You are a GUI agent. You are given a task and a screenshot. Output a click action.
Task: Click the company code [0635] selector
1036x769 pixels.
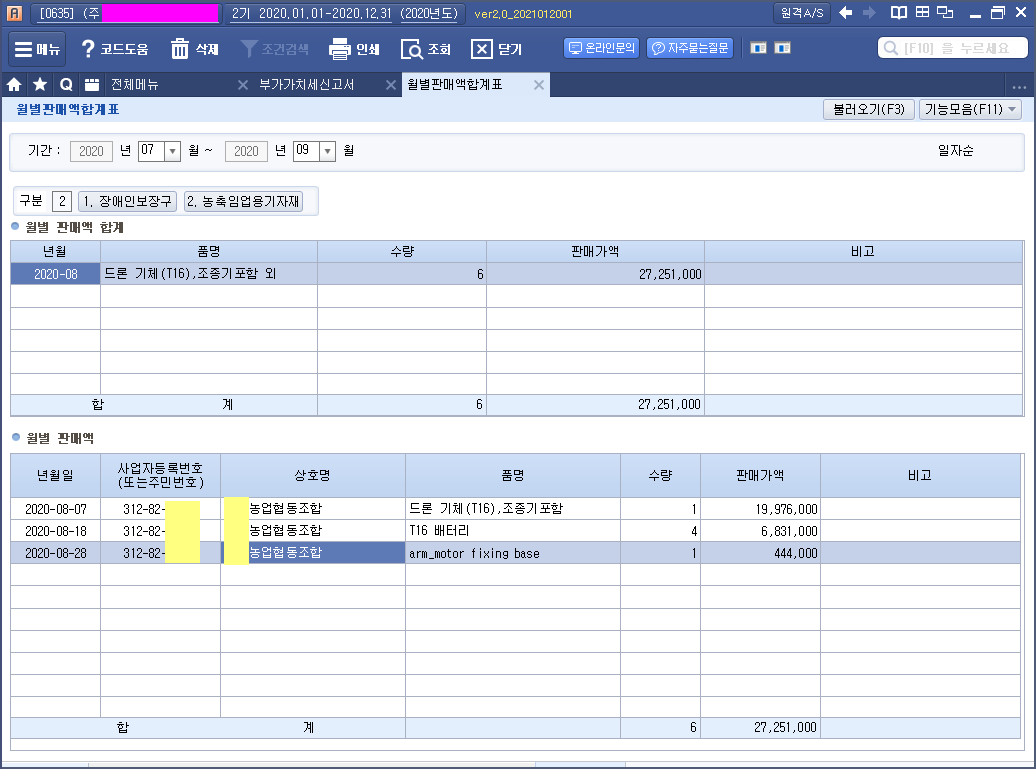(x=126, y=13)
